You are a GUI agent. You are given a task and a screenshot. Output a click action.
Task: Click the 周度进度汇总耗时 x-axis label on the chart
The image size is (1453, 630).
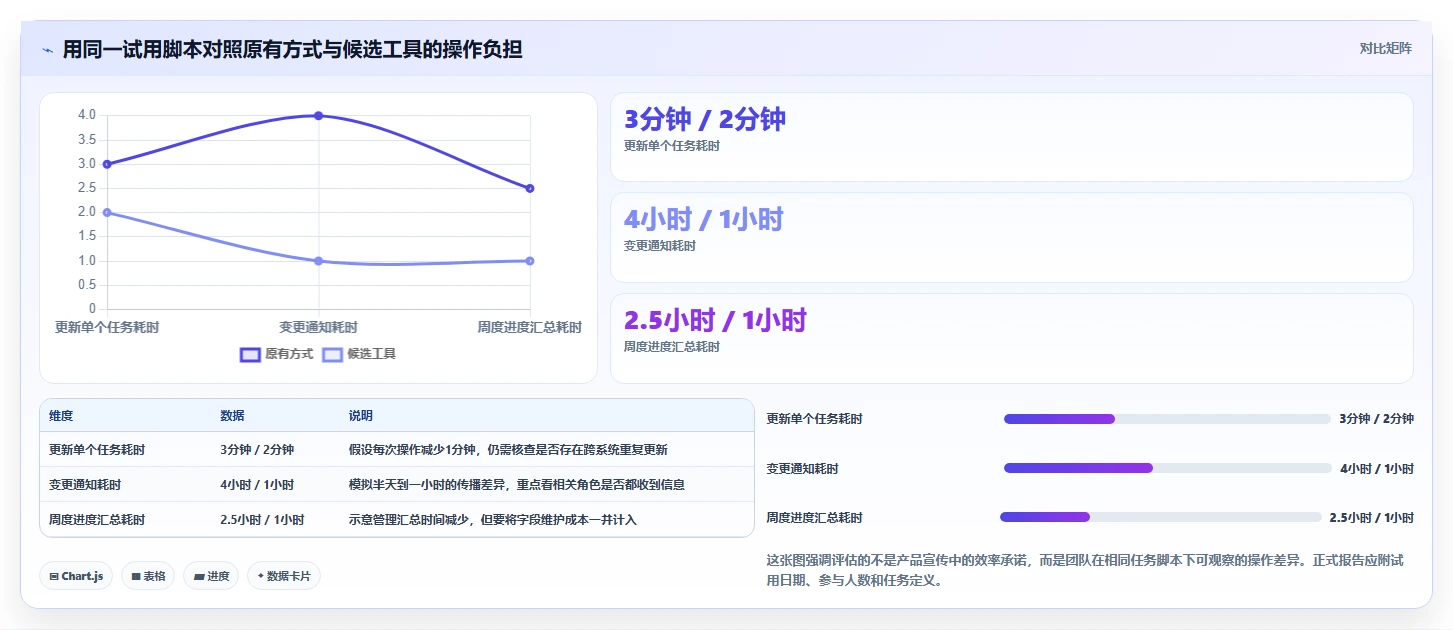(x=529, y=327)
